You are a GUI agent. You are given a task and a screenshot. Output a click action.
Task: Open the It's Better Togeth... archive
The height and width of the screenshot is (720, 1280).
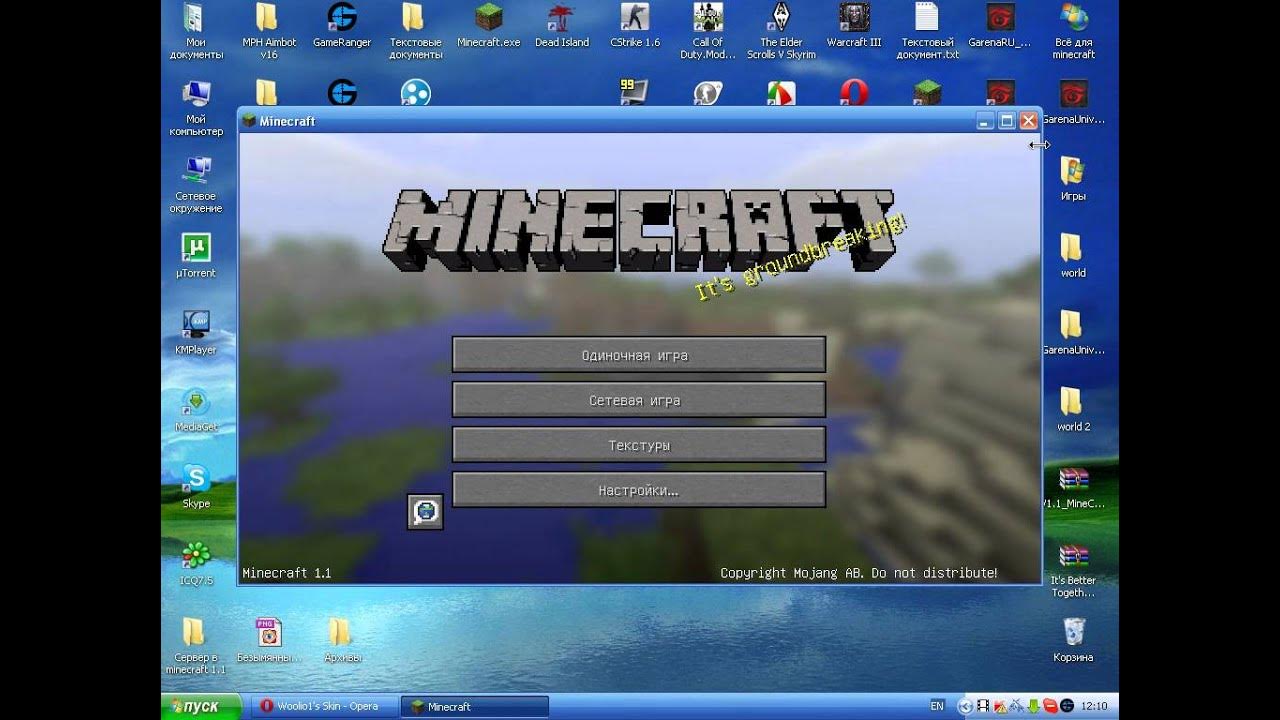1073,570
